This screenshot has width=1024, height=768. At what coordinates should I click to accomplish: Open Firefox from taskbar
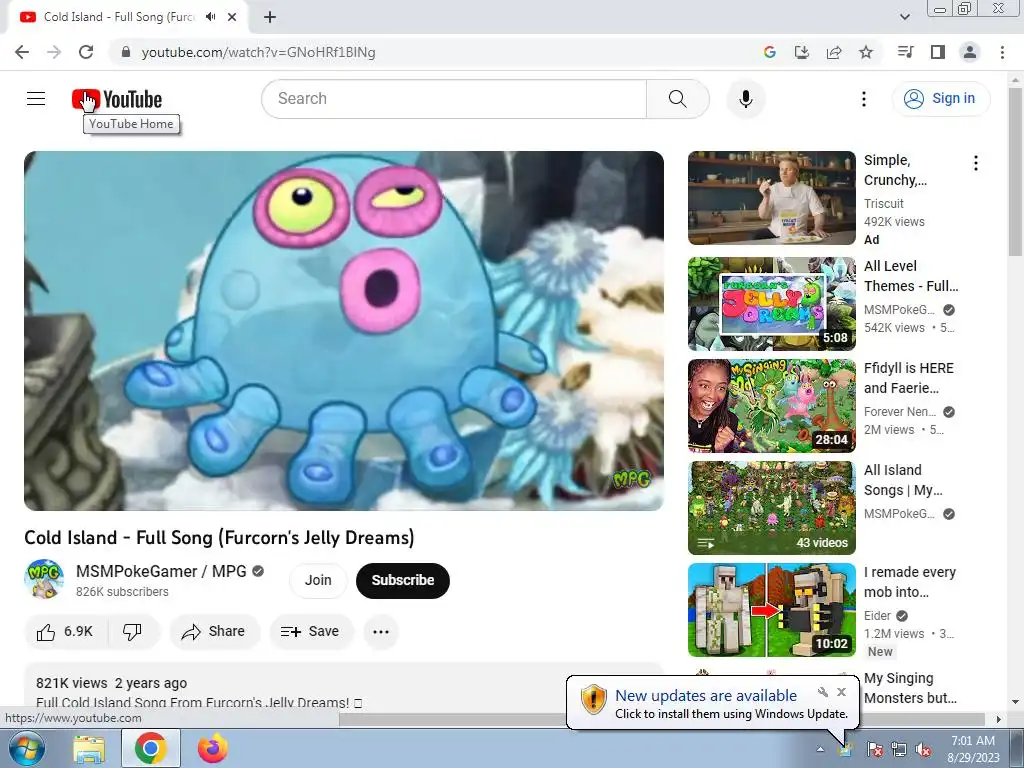click(212, 748)
